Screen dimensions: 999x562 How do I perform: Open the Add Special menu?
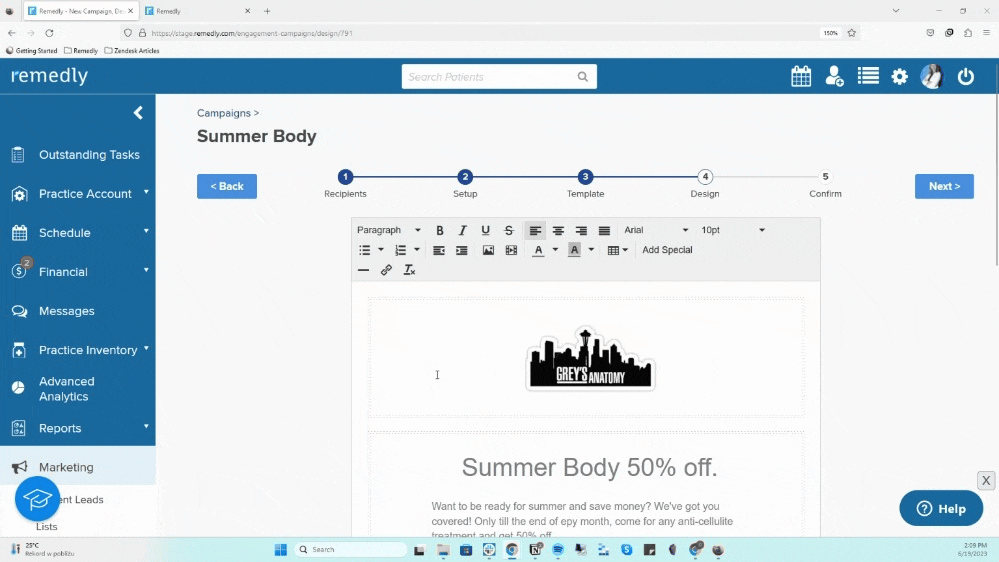coord(667,250)
